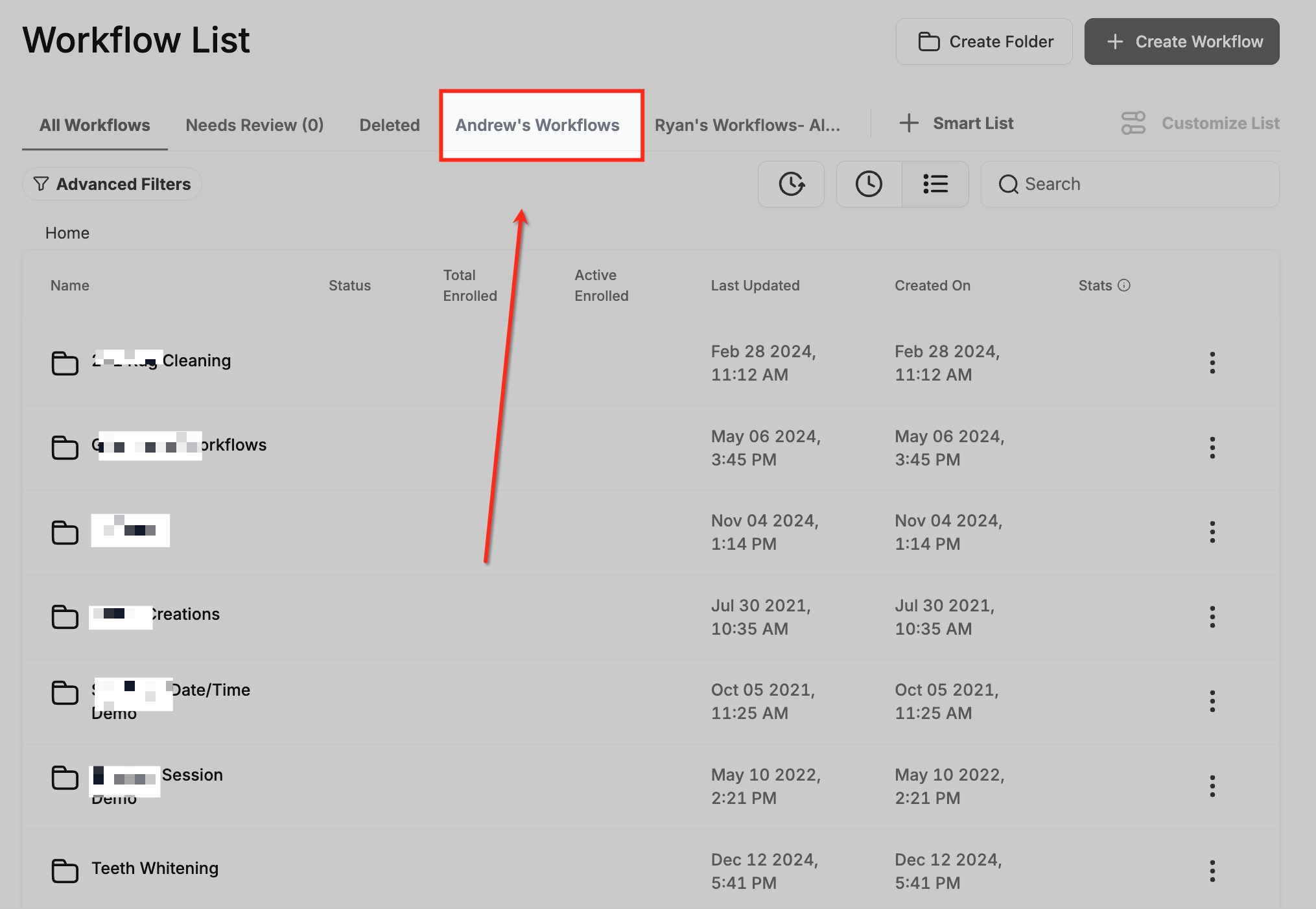Click Create Workflow button
Image resolution: width=1316 pixels, height=909 pixels.
[x=1181, y=41]
